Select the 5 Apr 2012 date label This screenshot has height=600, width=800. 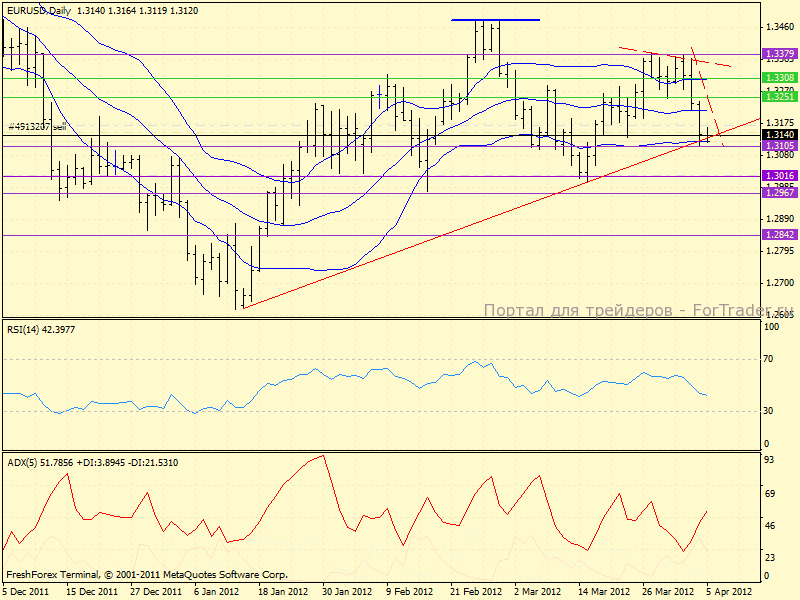(729, 591)
